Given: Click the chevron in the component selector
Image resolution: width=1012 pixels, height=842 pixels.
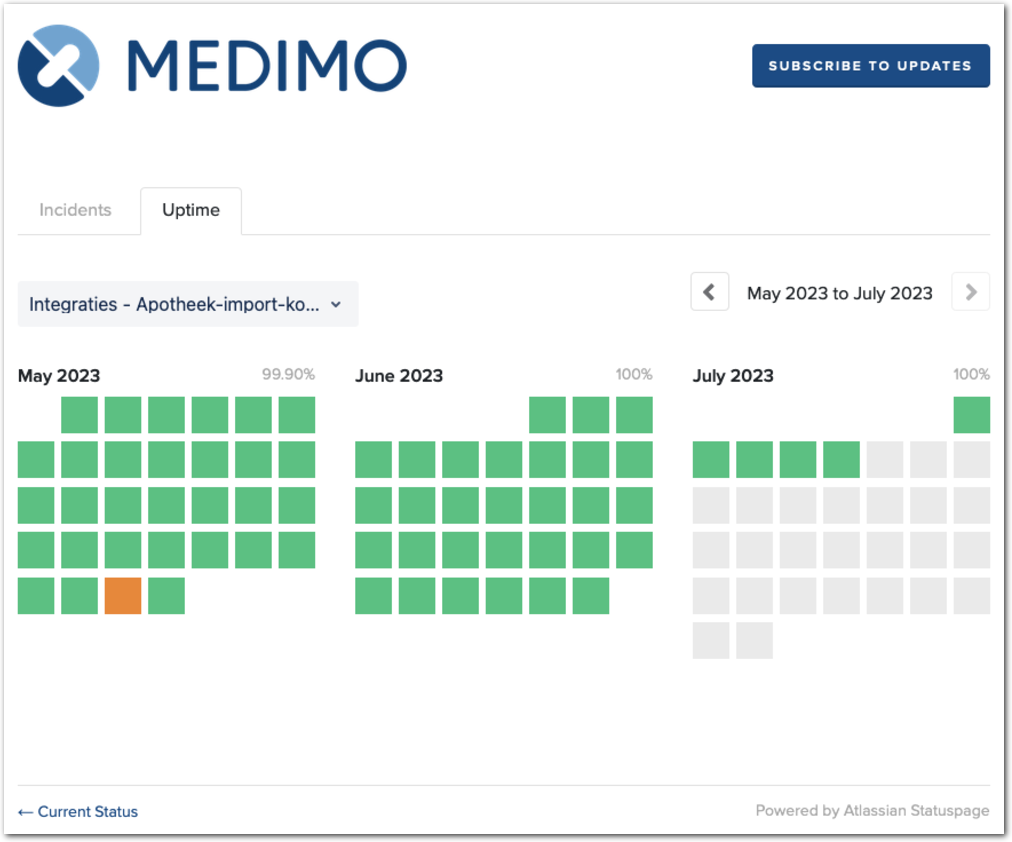Looking at the screenshot, I should point(336,304).
